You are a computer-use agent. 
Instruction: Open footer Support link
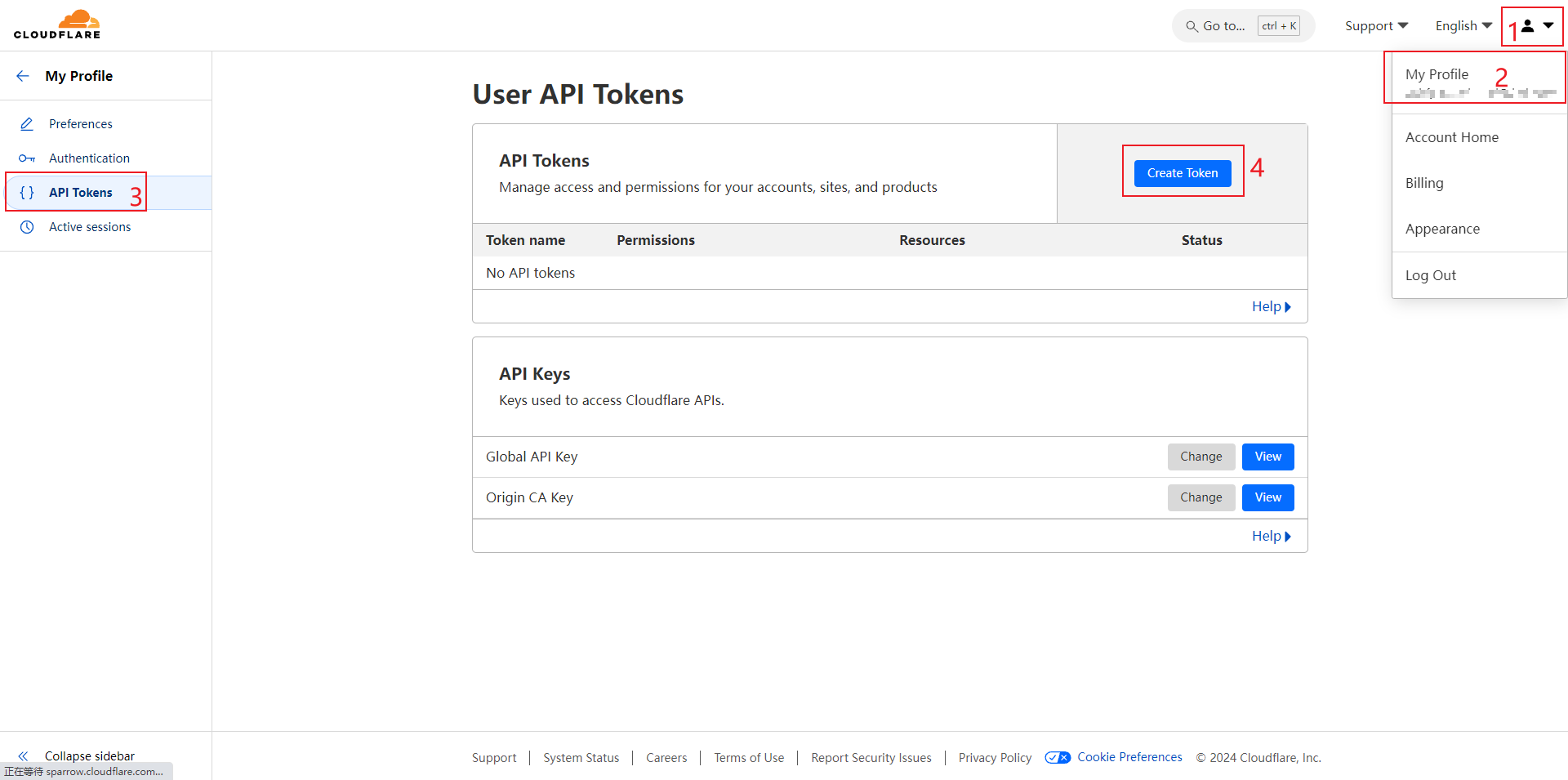(494, 758)
